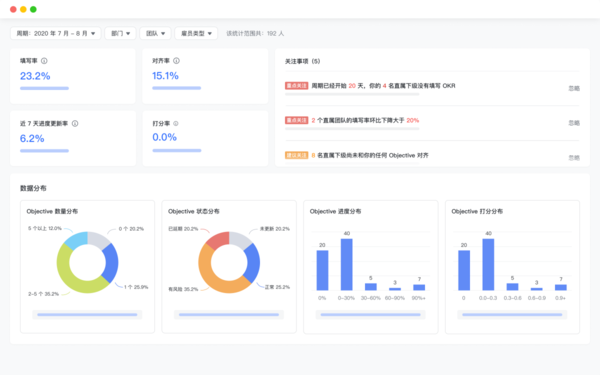Click the 0% bar in Objective 进度分布
600x375 pixels.
pyautogui.click(x=322, y=270)
